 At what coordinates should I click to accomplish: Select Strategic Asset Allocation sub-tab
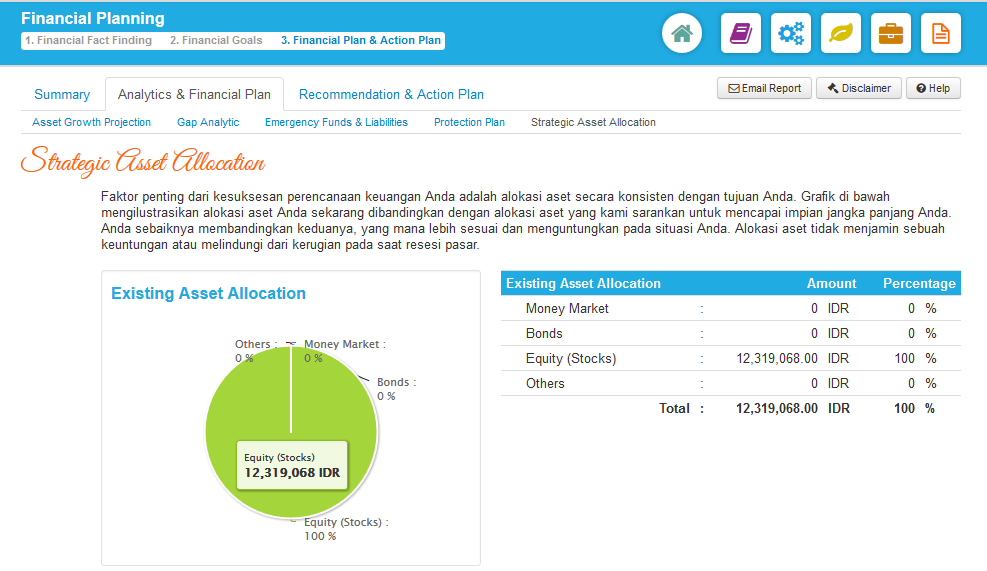point(593,122)
